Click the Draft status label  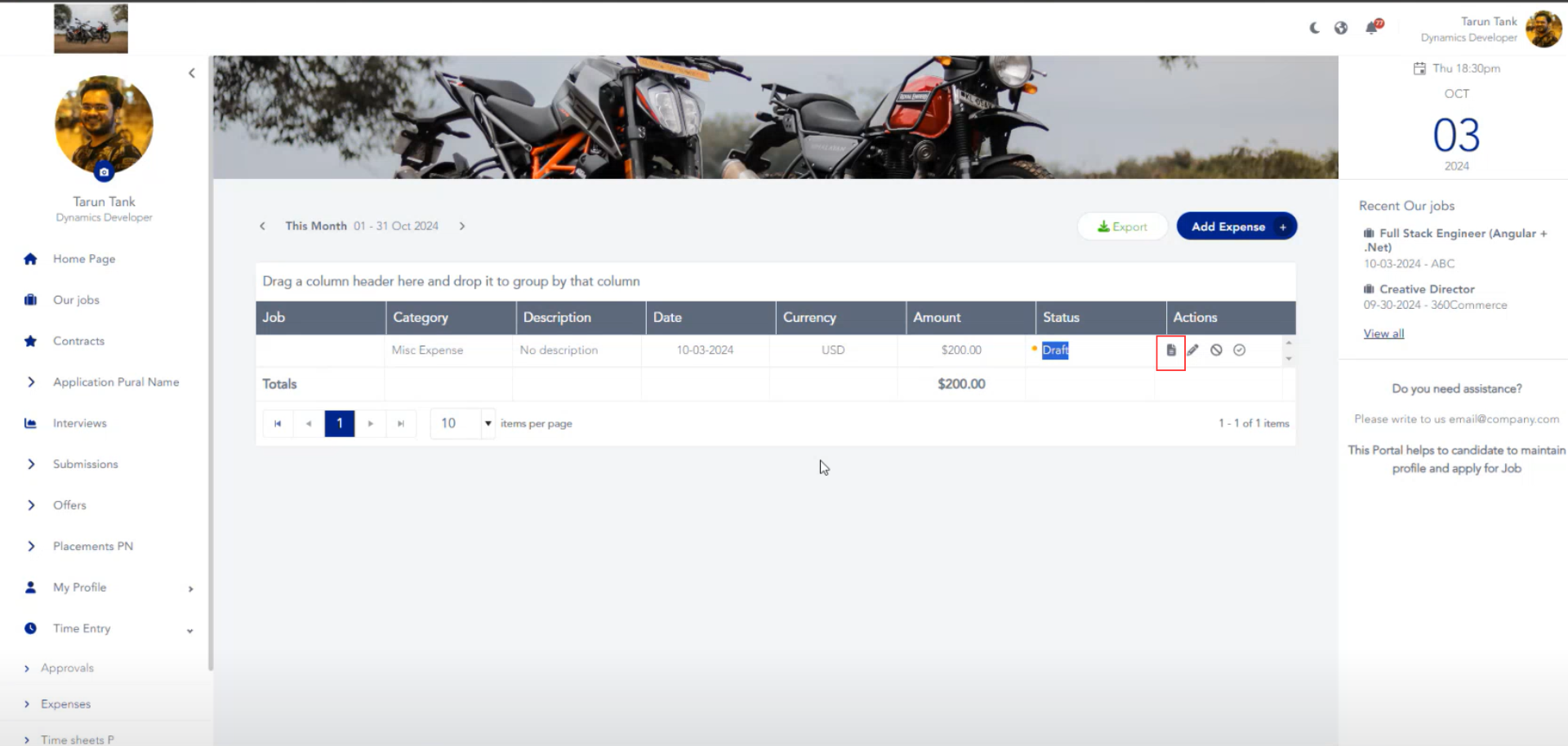point(1055,350)
